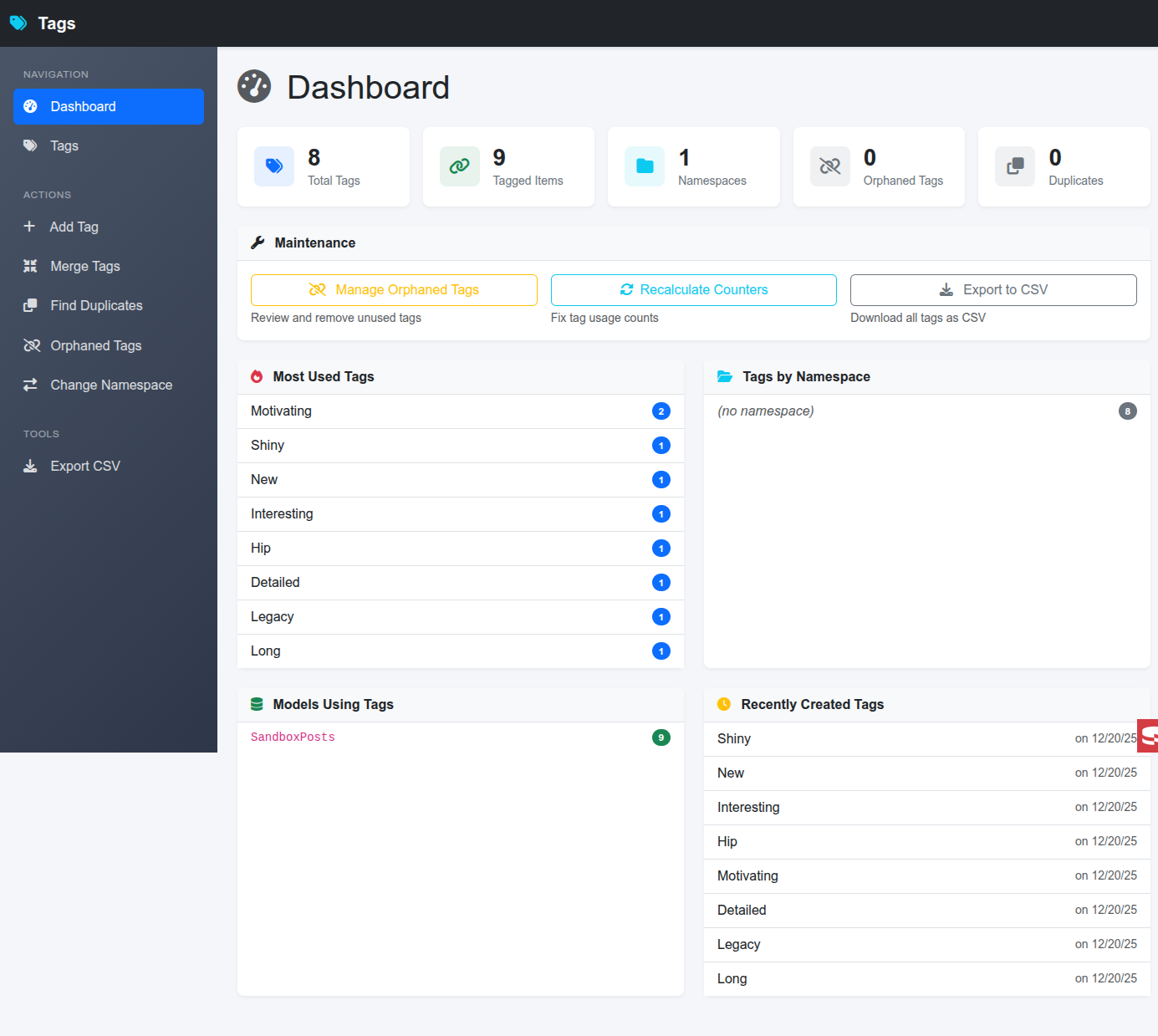Click the broken-link icon on Orphaned Tags card
Viewport: 1158px width, 1036px height.
[829, 166]
